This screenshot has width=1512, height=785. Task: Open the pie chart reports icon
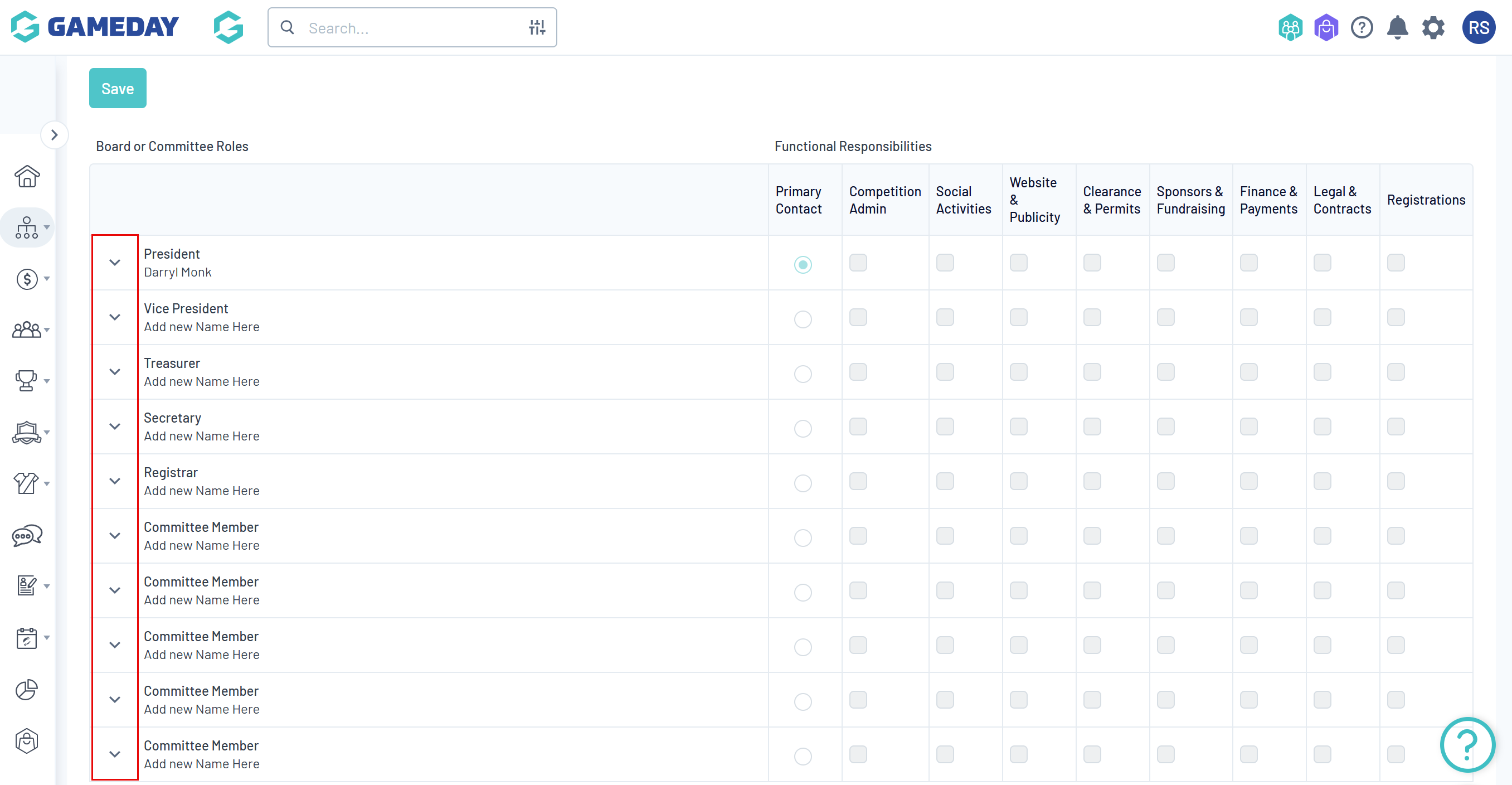[26, 690]
